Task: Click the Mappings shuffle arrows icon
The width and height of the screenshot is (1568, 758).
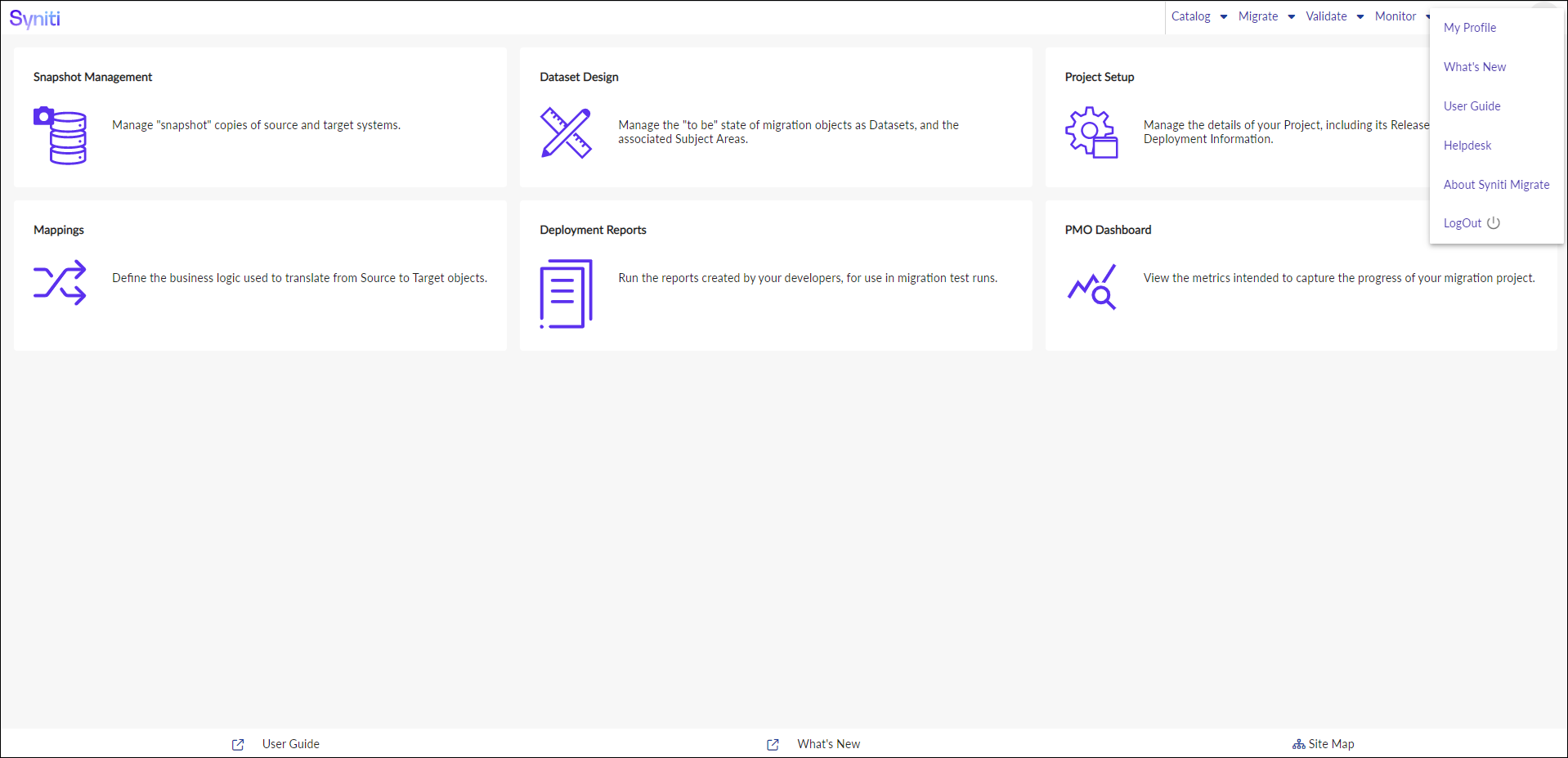Action: [60, 283]
